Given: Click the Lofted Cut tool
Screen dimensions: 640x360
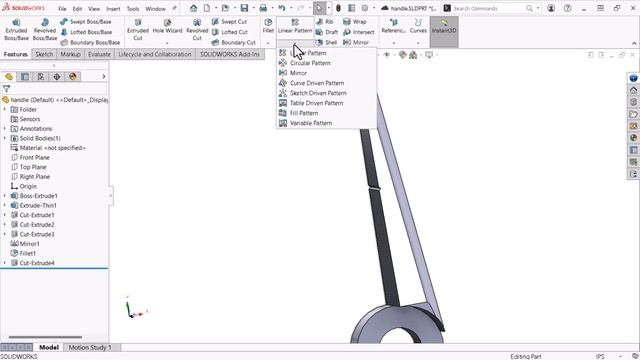Looking at the screenshot, I should (x=230, y=32).
